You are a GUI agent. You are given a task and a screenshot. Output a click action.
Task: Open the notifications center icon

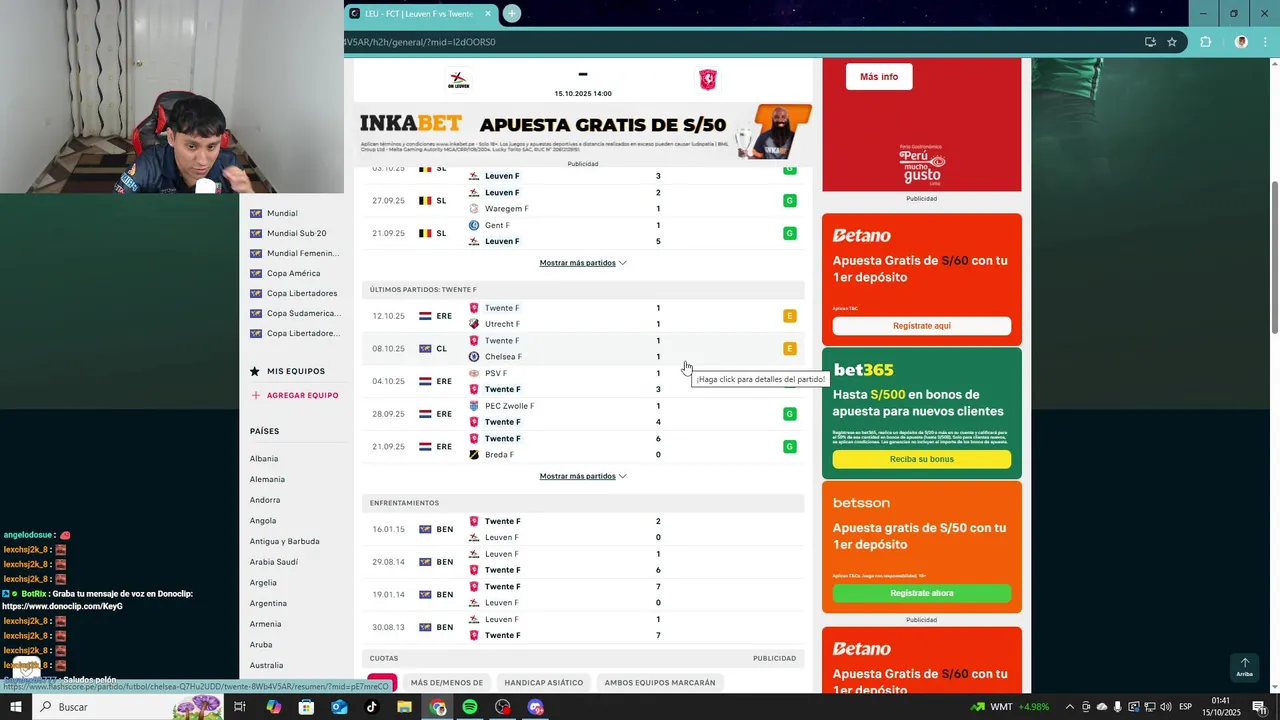point(1259,707)
